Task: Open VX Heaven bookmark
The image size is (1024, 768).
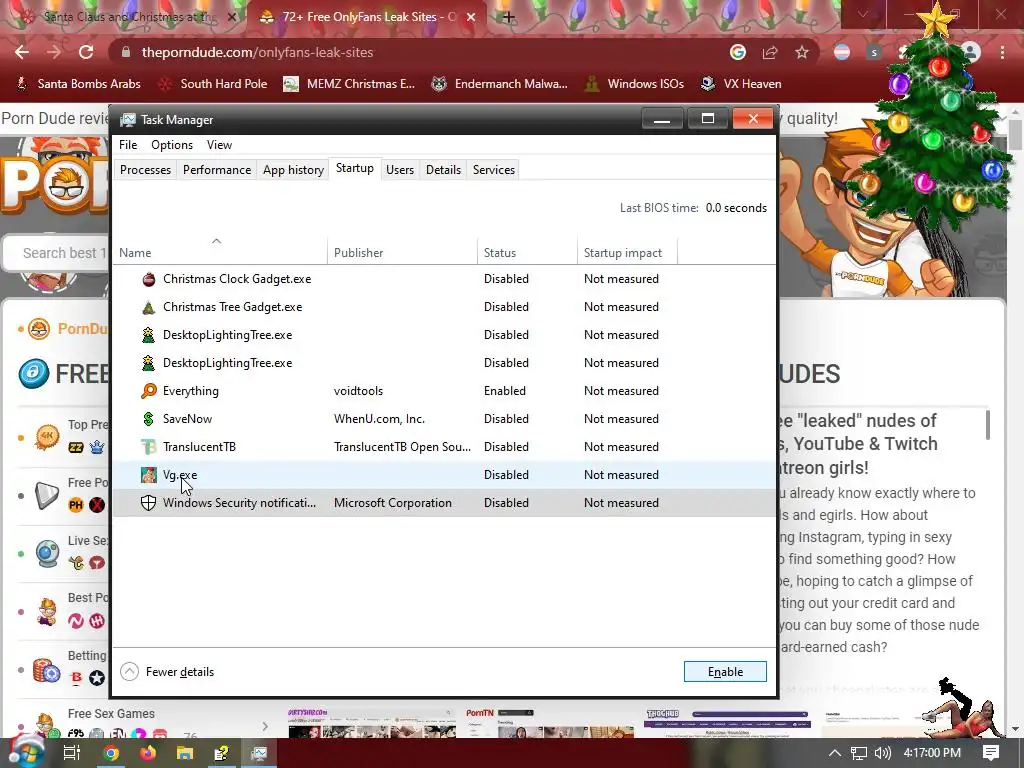Action: [x=741, y=84]
